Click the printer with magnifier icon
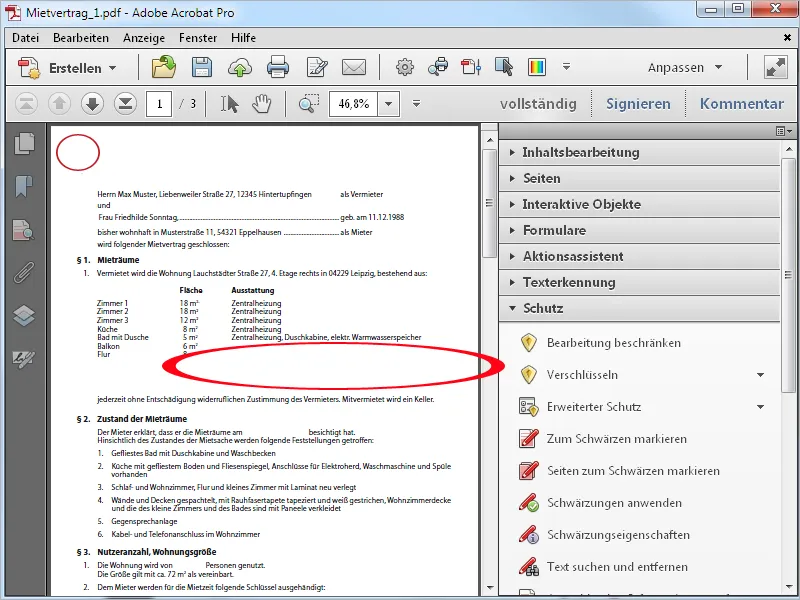 point(438,67)
